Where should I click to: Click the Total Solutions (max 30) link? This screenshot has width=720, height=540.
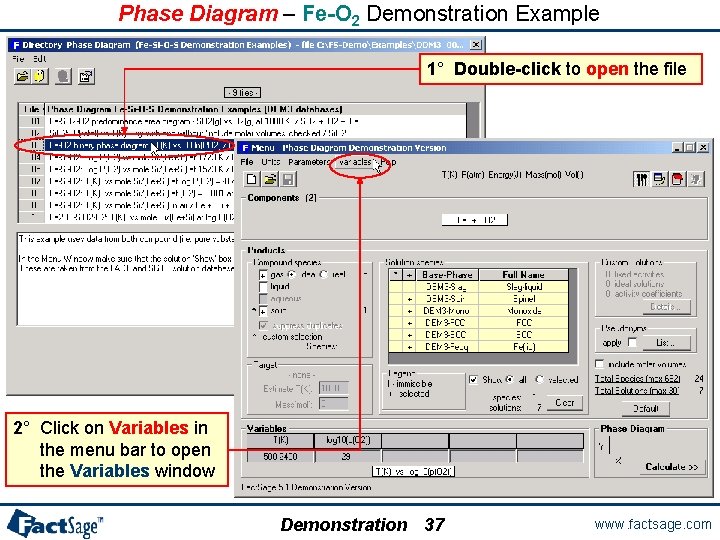pyautogui.click(x=636, y=390)
